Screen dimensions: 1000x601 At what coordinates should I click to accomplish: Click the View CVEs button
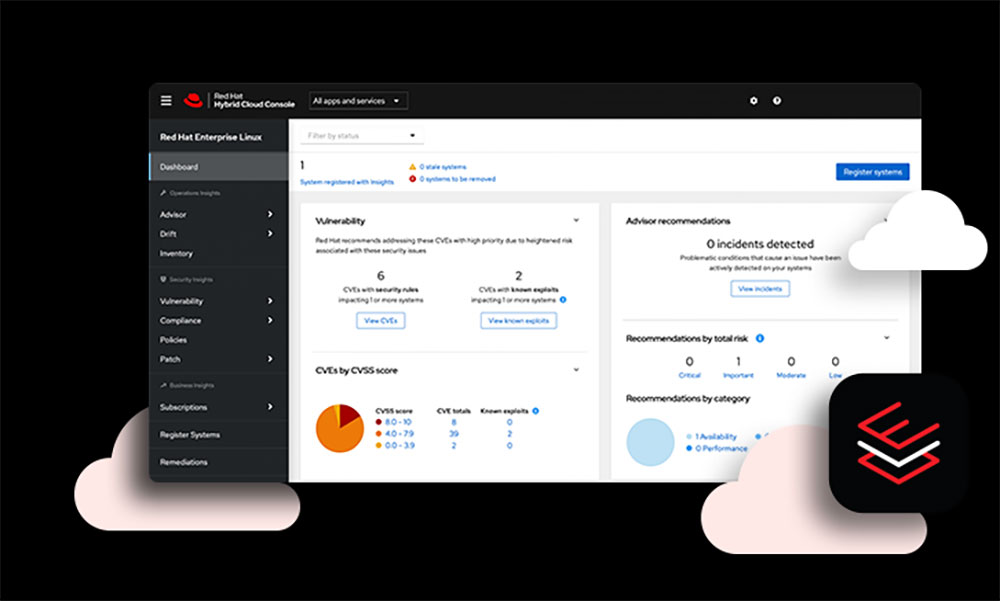[x=381, y=321]
